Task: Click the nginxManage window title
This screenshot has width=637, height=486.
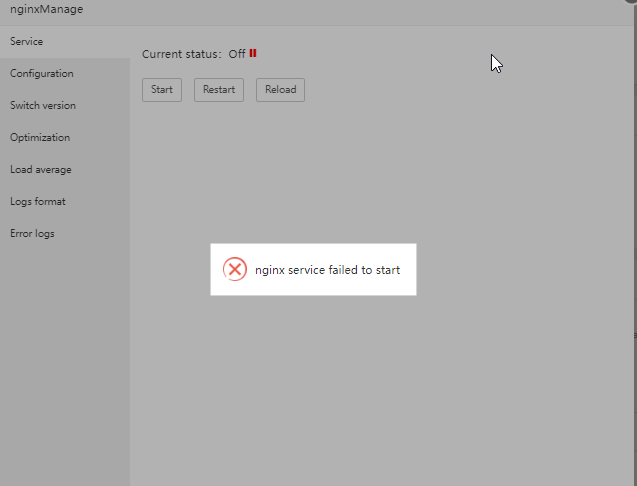Action: pos(47,9)
